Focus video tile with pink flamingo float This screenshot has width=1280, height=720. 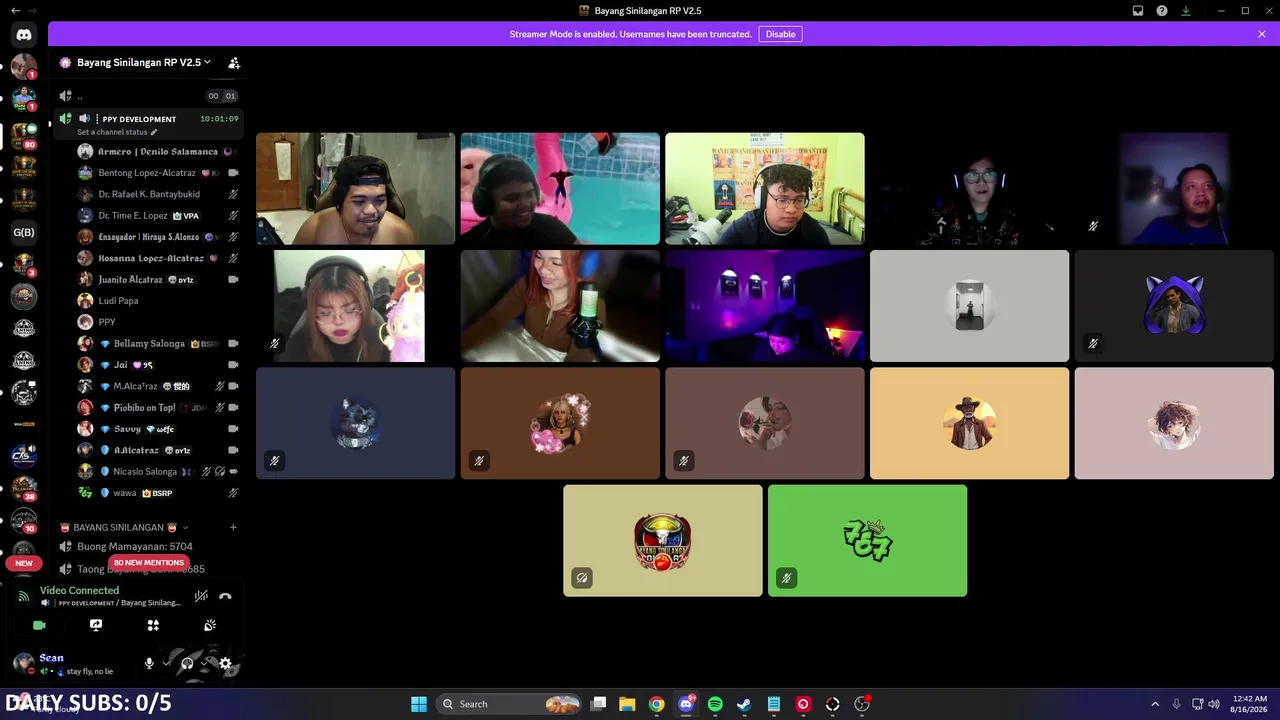(560, 189)
